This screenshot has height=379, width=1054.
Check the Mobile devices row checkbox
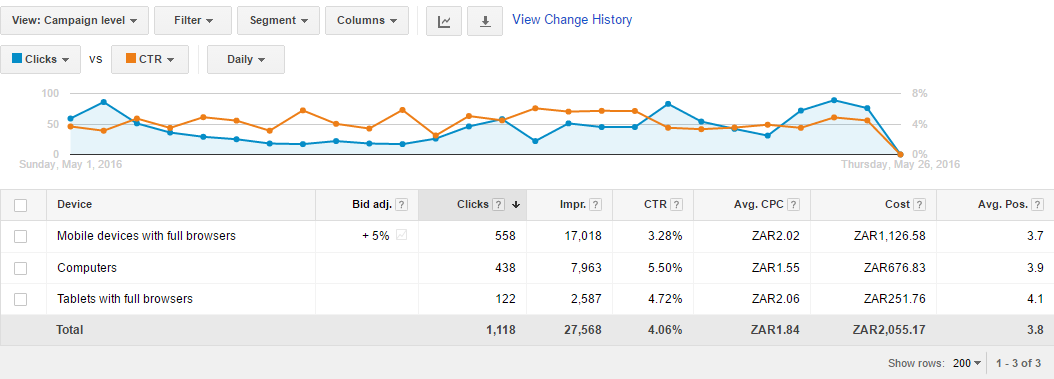pyautogui.click(x=21, y=237)
